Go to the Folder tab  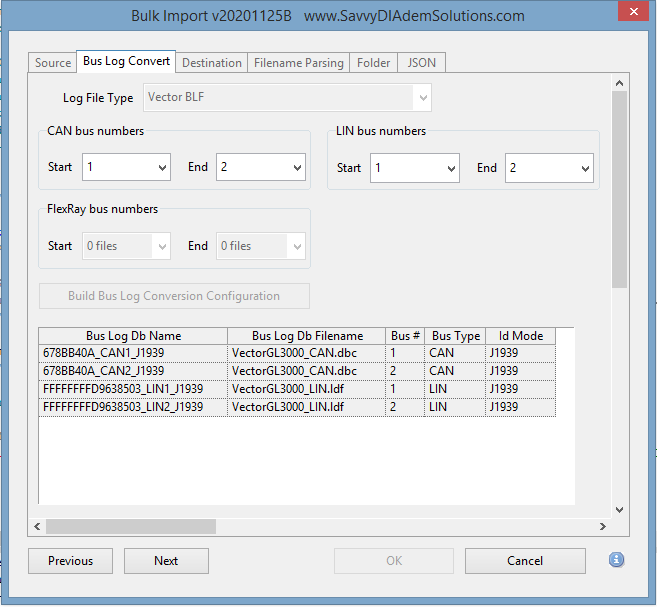(x=373, y=63)
